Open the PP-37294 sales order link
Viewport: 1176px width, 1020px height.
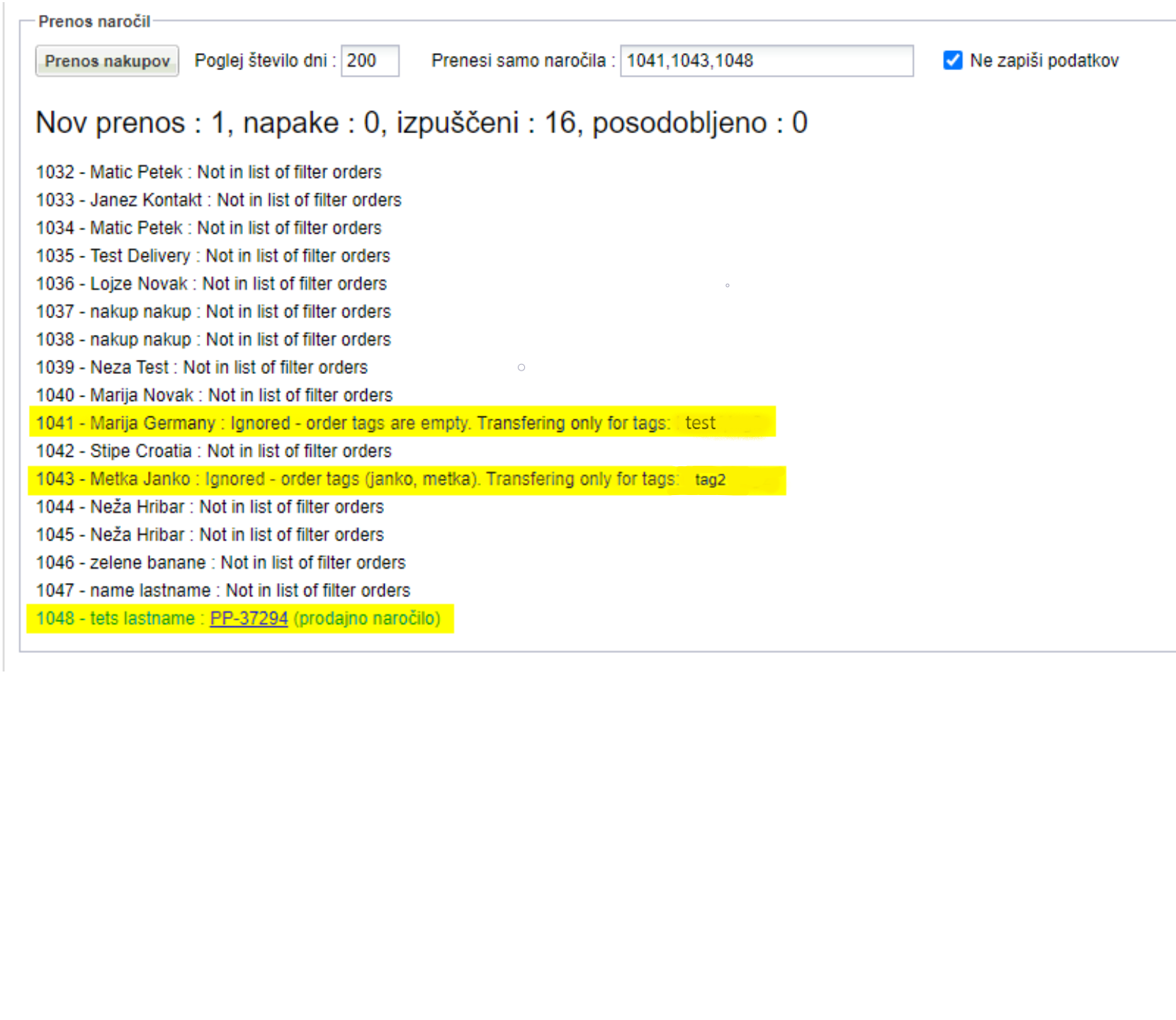(x=249, y=618)
